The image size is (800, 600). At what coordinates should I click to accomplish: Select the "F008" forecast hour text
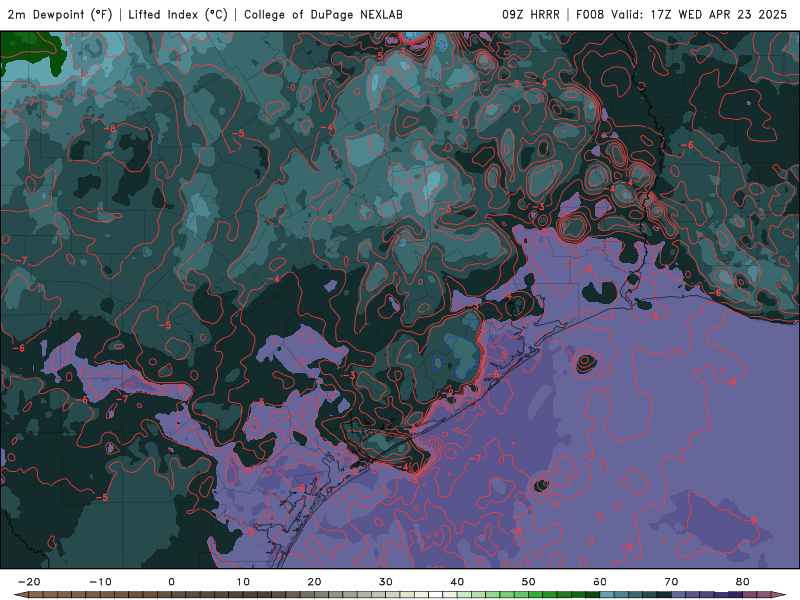(x=590, y=14)
